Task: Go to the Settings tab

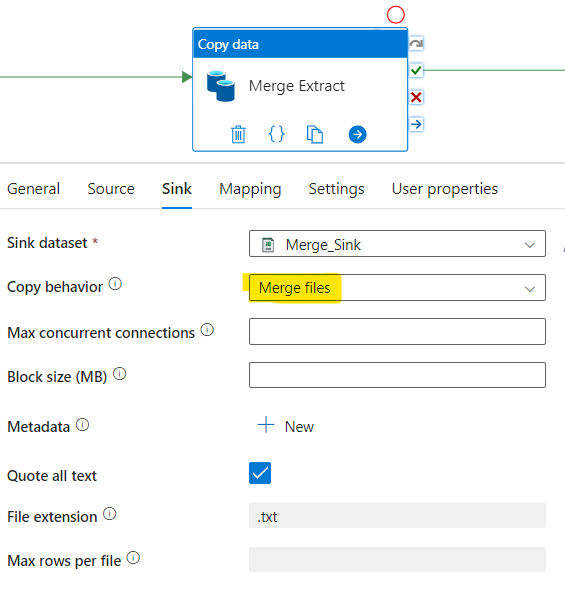Action: point(336,189)
